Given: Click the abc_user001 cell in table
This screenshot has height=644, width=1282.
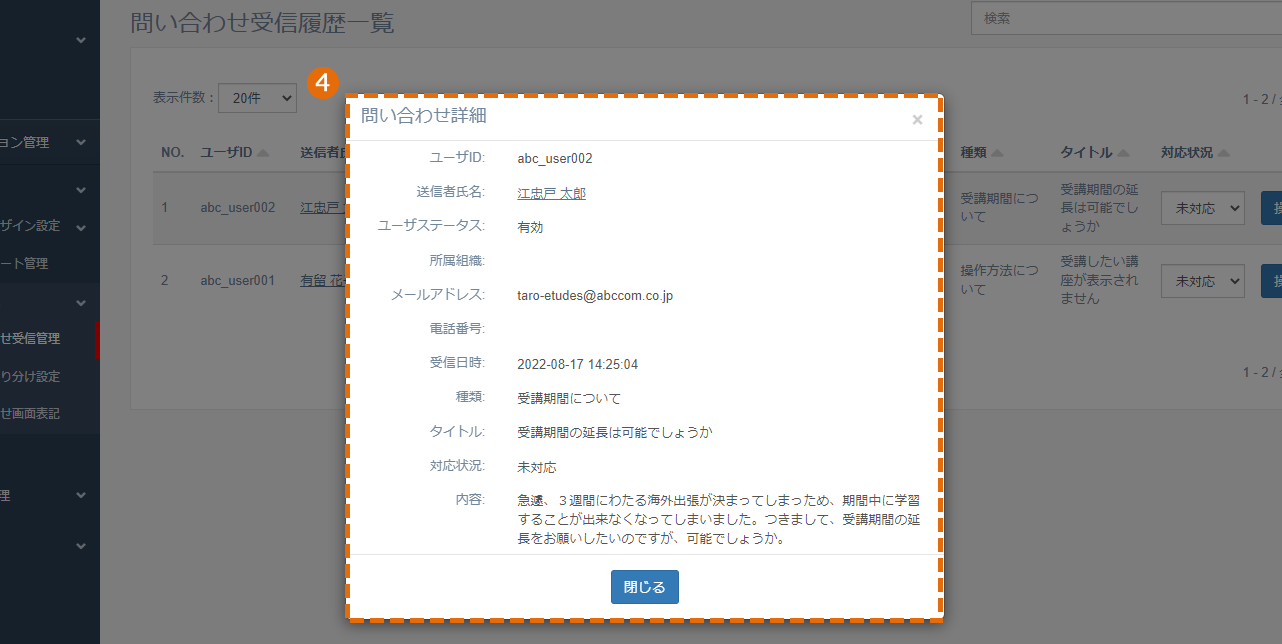Looking at the screenshot, I should tap(237, 281).
